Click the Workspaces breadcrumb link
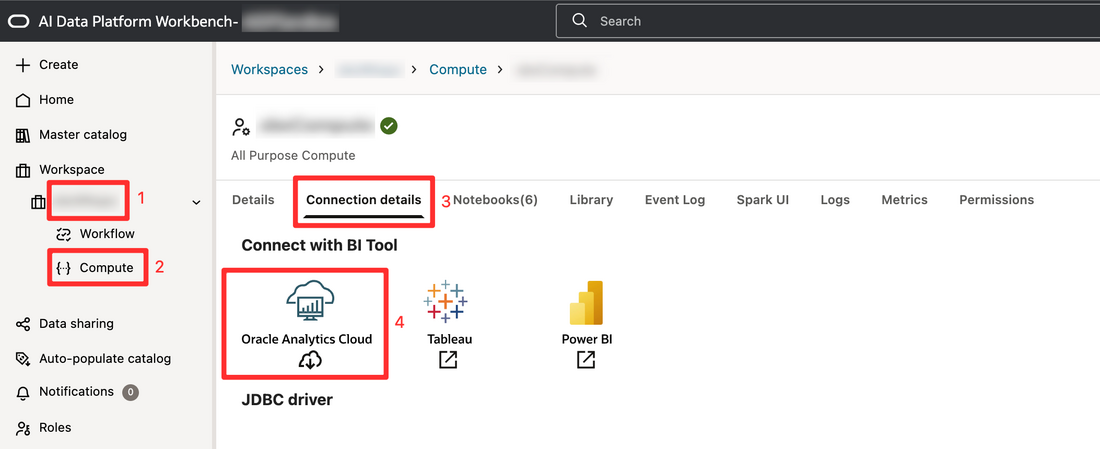The height and width of the screenshot is (449, 1100). tap(269, 69)
